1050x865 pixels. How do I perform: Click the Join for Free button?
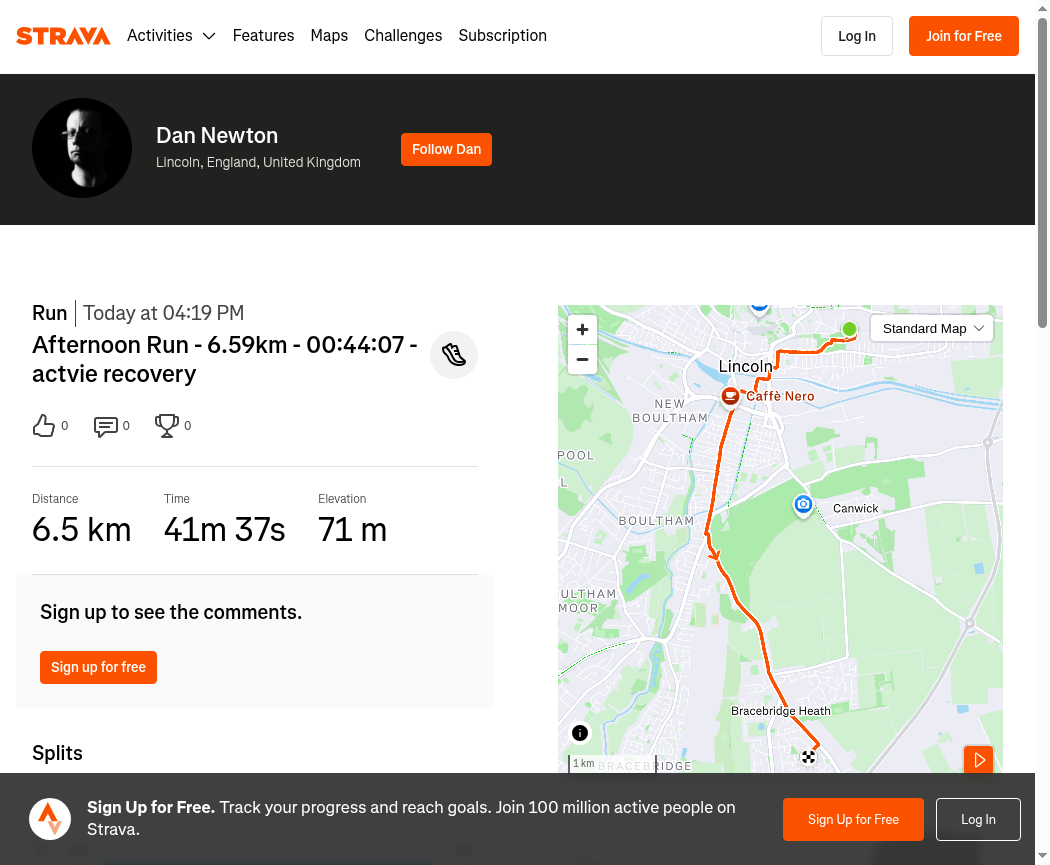(963, 36)
